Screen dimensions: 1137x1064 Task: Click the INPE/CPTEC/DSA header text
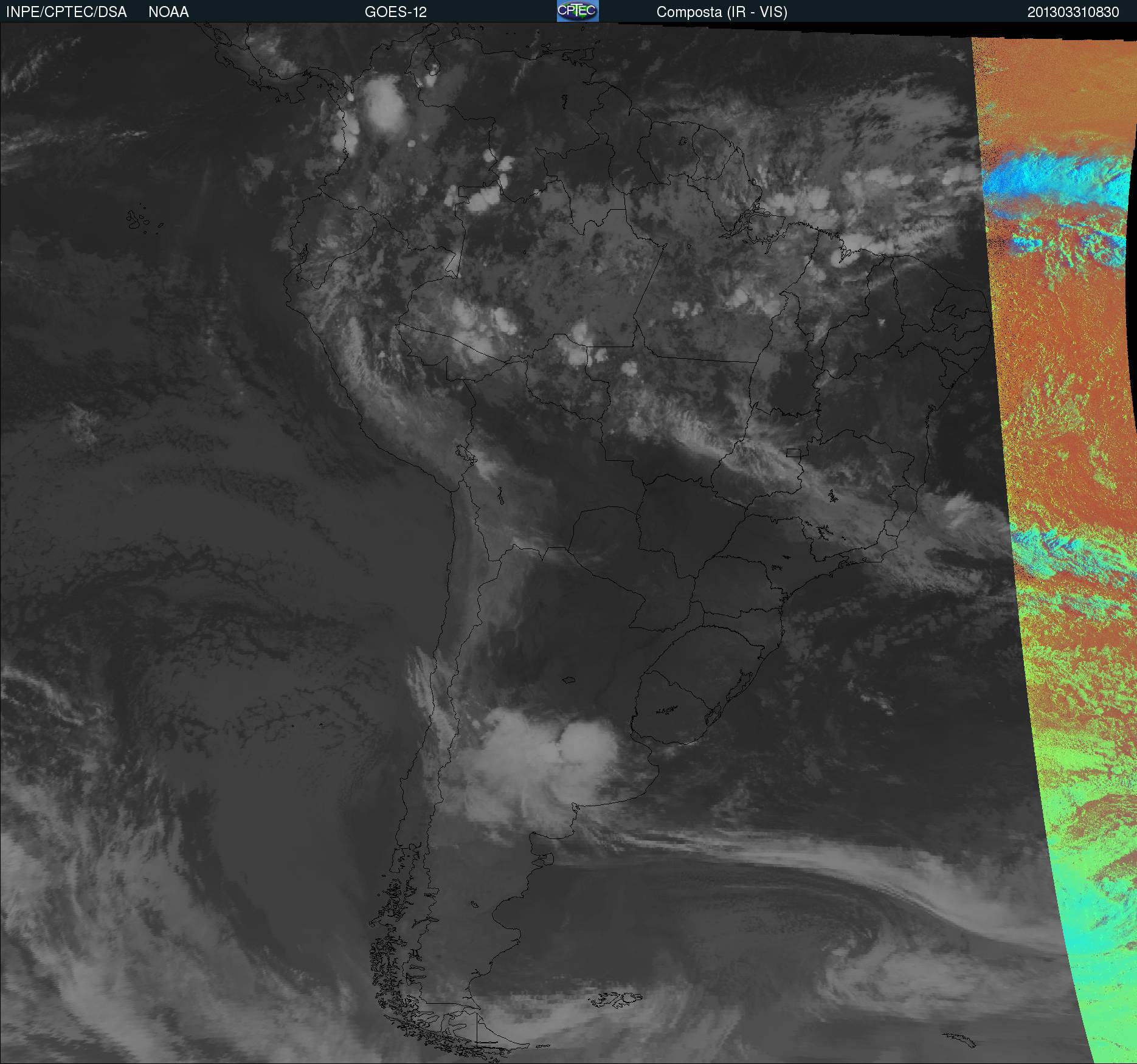pos(66,12)
